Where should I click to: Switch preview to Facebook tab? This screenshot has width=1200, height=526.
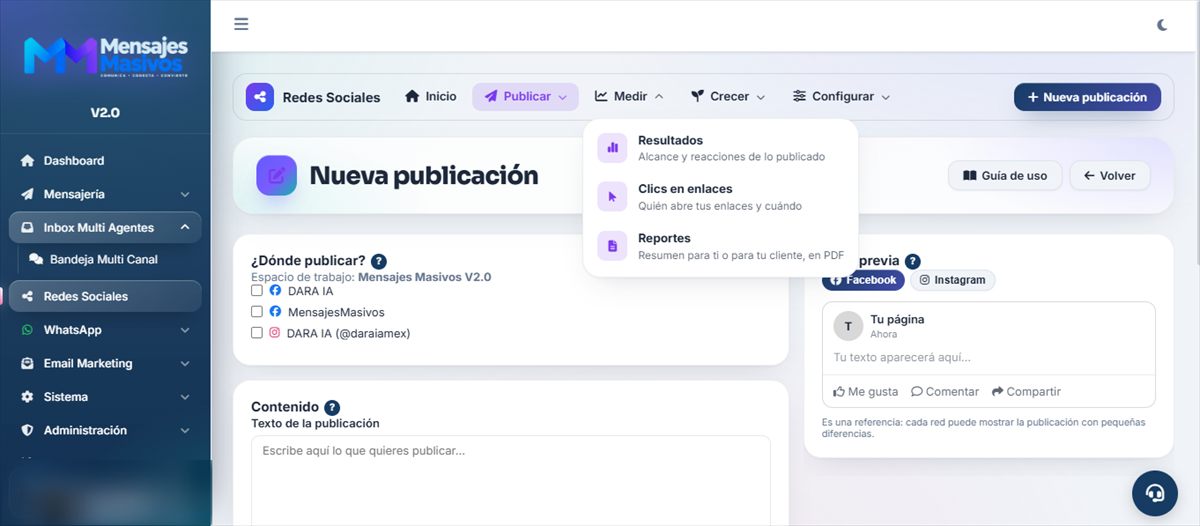863,280
